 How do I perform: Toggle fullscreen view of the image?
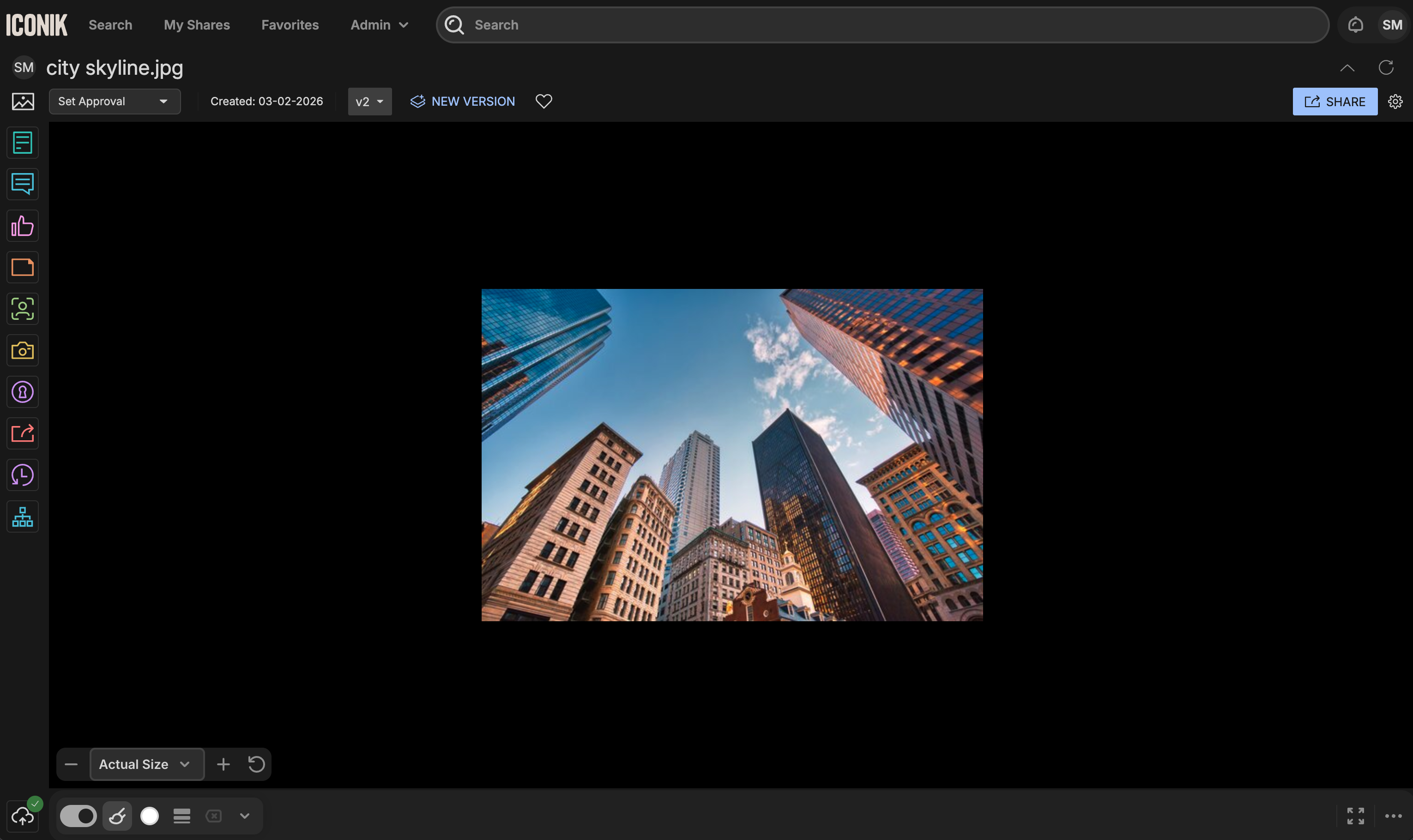click(1355, 816)
